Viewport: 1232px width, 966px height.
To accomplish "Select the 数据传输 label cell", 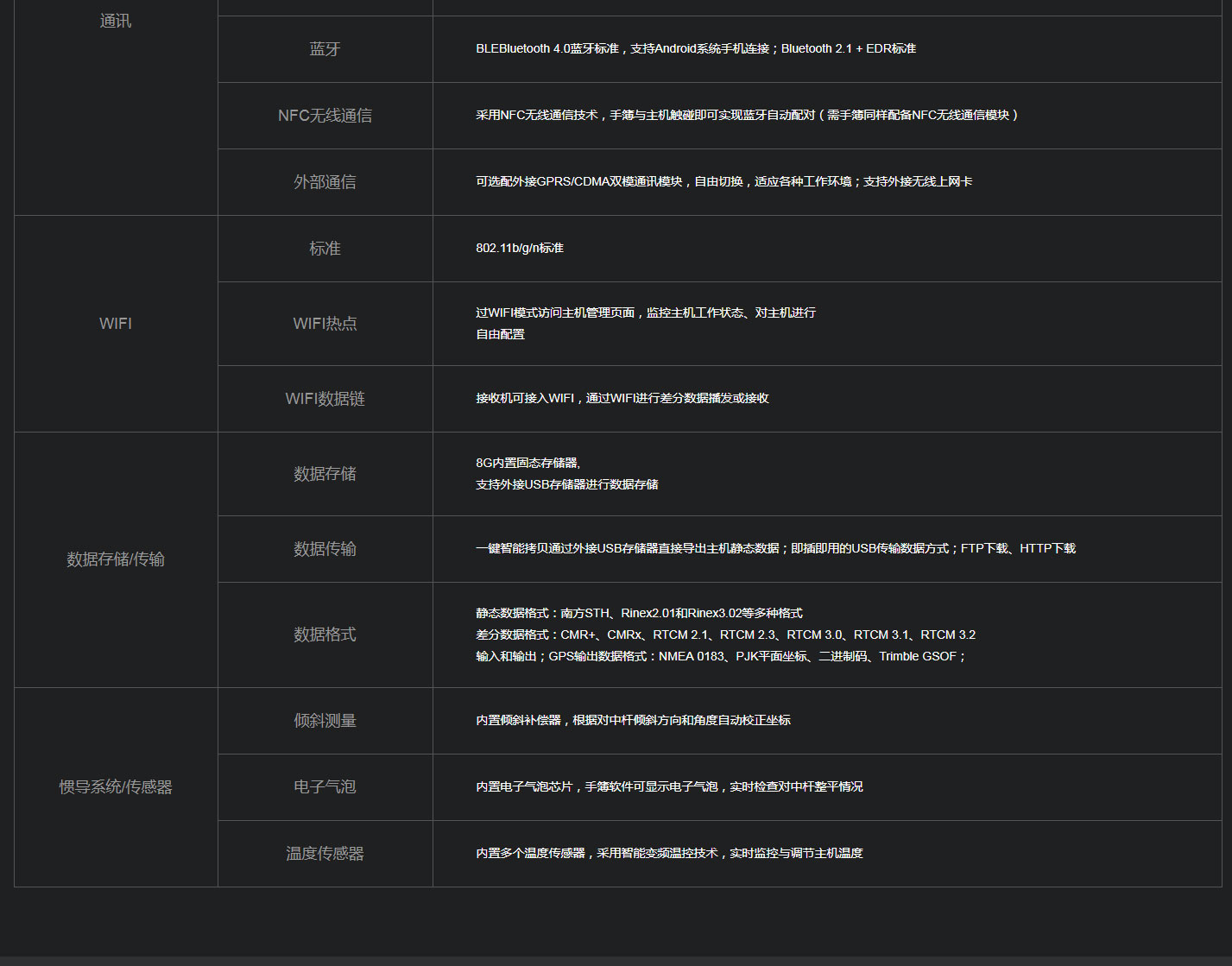I will (325, 549).
